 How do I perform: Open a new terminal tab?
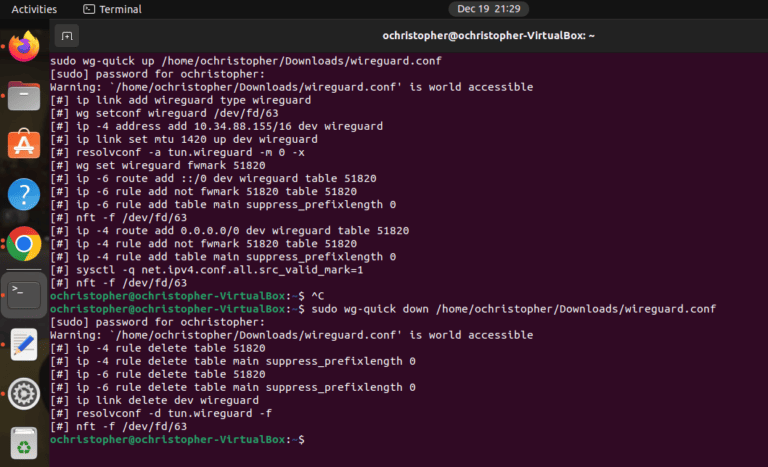coord(67,36)
